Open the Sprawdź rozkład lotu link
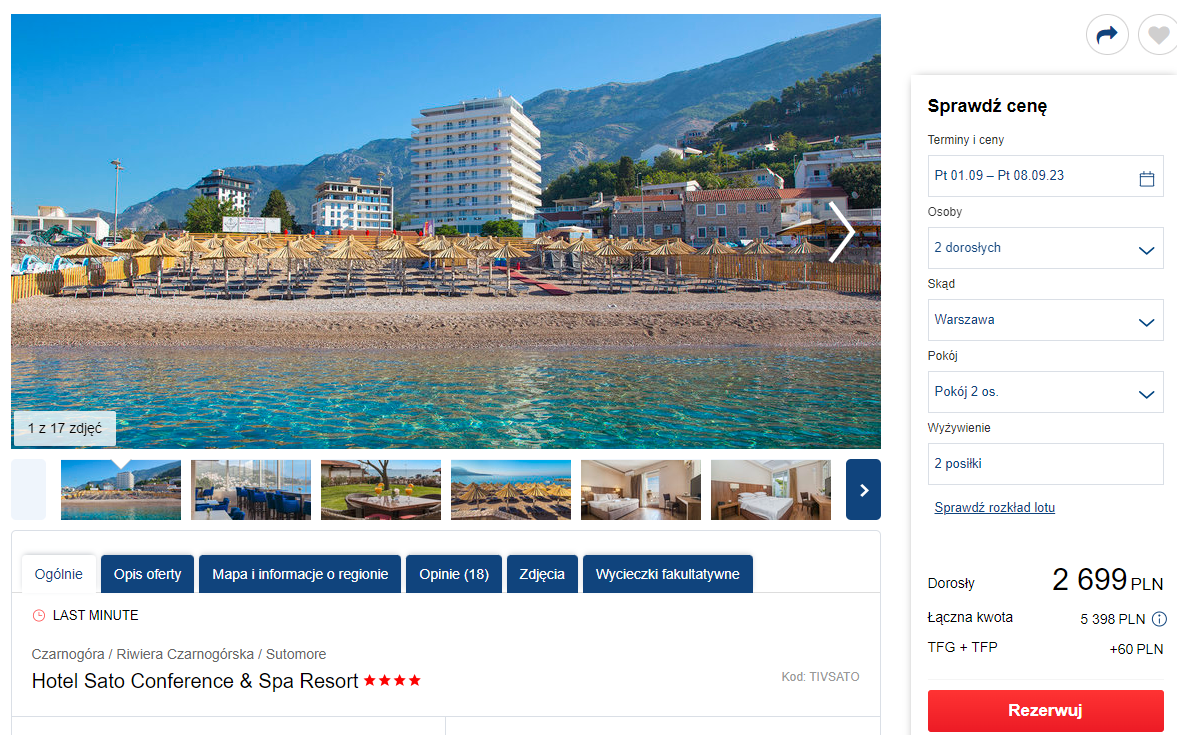 pyautogui.click(x=995, y=508)
